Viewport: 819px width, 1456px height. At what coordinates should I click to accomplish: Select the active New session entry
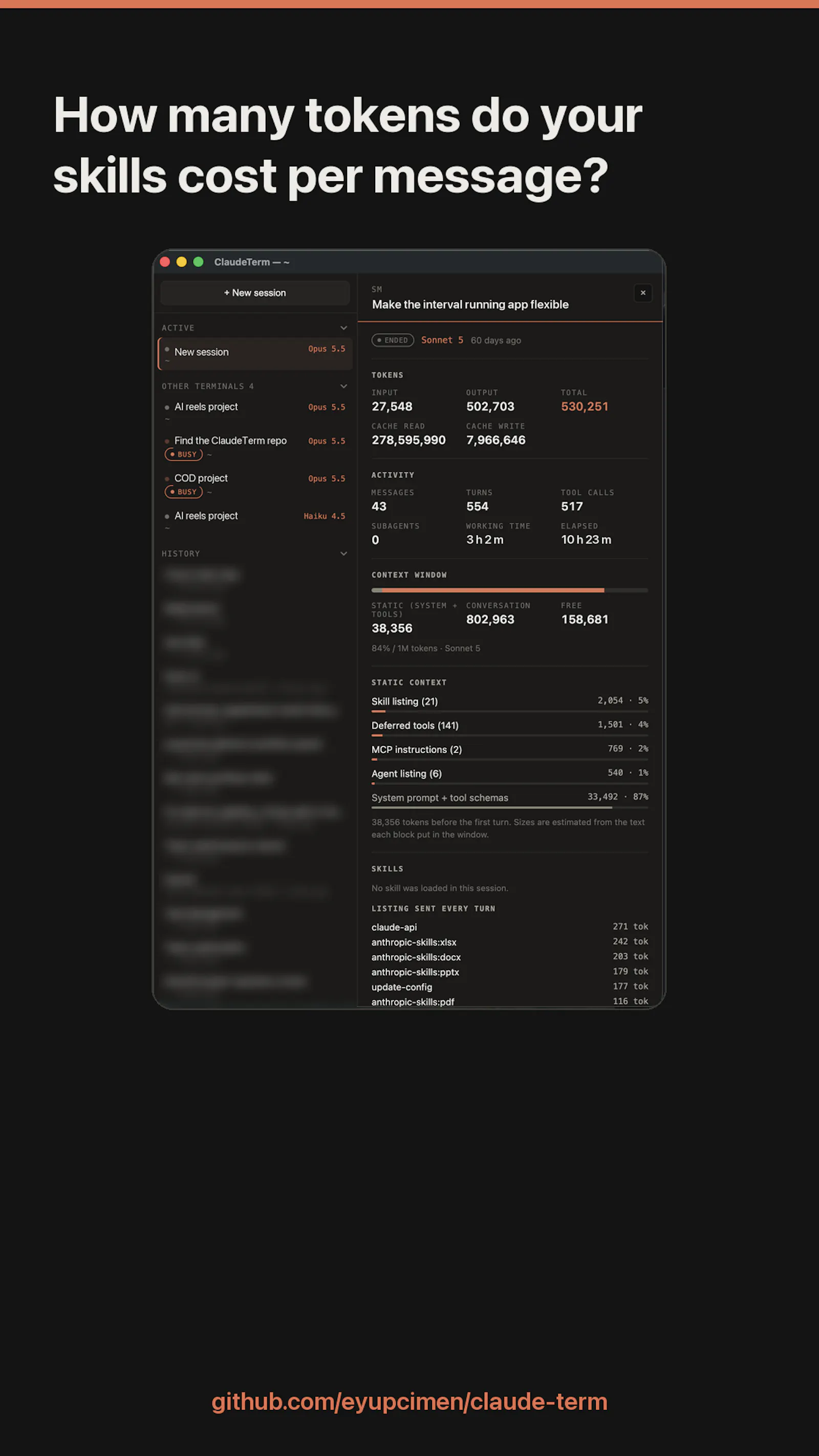tap(255, 354)
